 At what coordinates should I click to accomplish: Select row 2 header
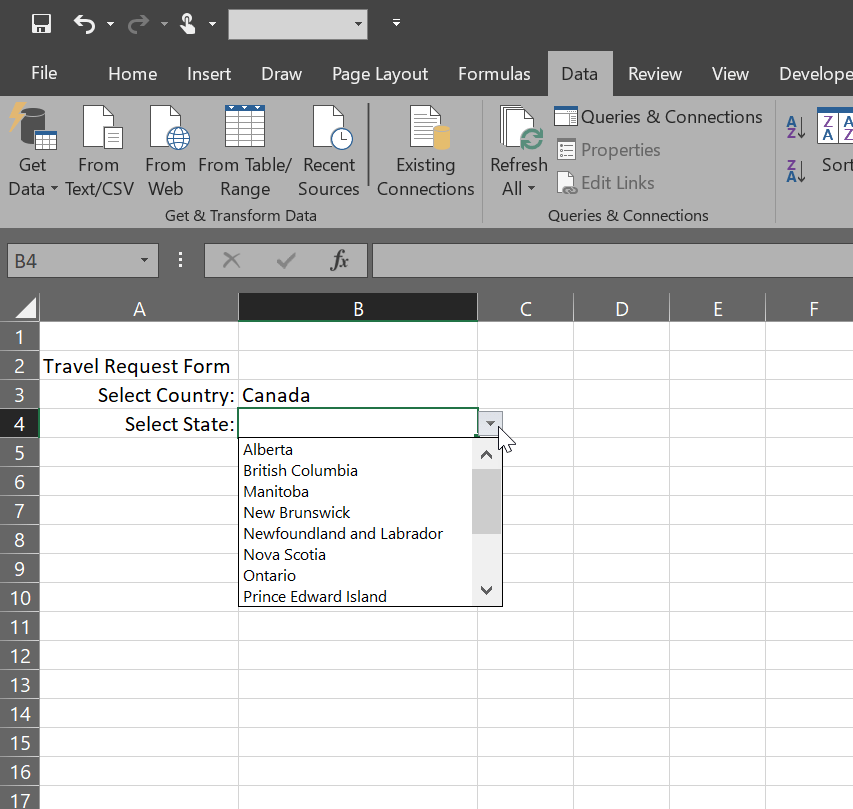click(20, 366)
